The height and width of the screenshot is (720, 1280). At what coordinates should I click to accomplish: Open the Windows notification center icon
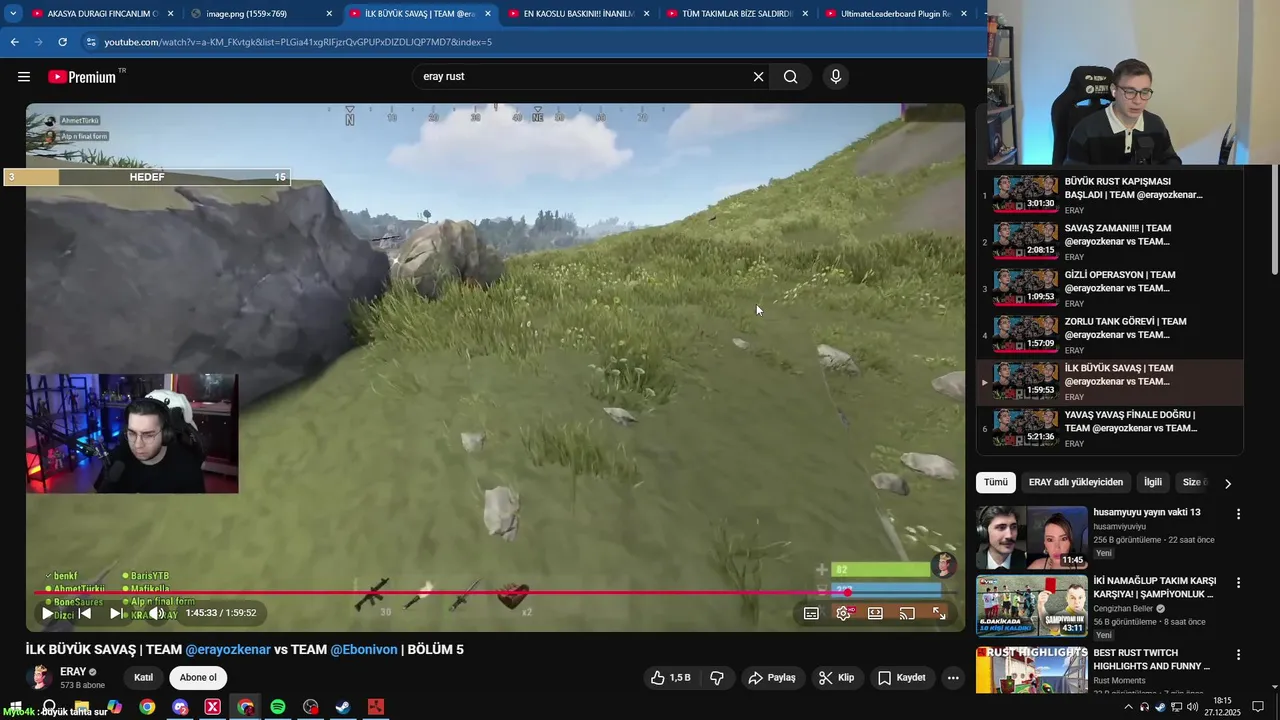(x=1258, y=707)
